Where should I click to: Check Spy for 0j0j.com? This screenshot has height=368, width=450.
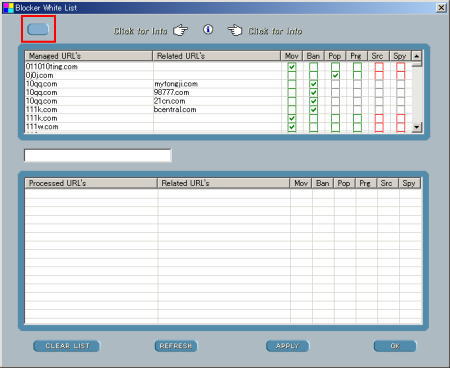tap(401, 75)
